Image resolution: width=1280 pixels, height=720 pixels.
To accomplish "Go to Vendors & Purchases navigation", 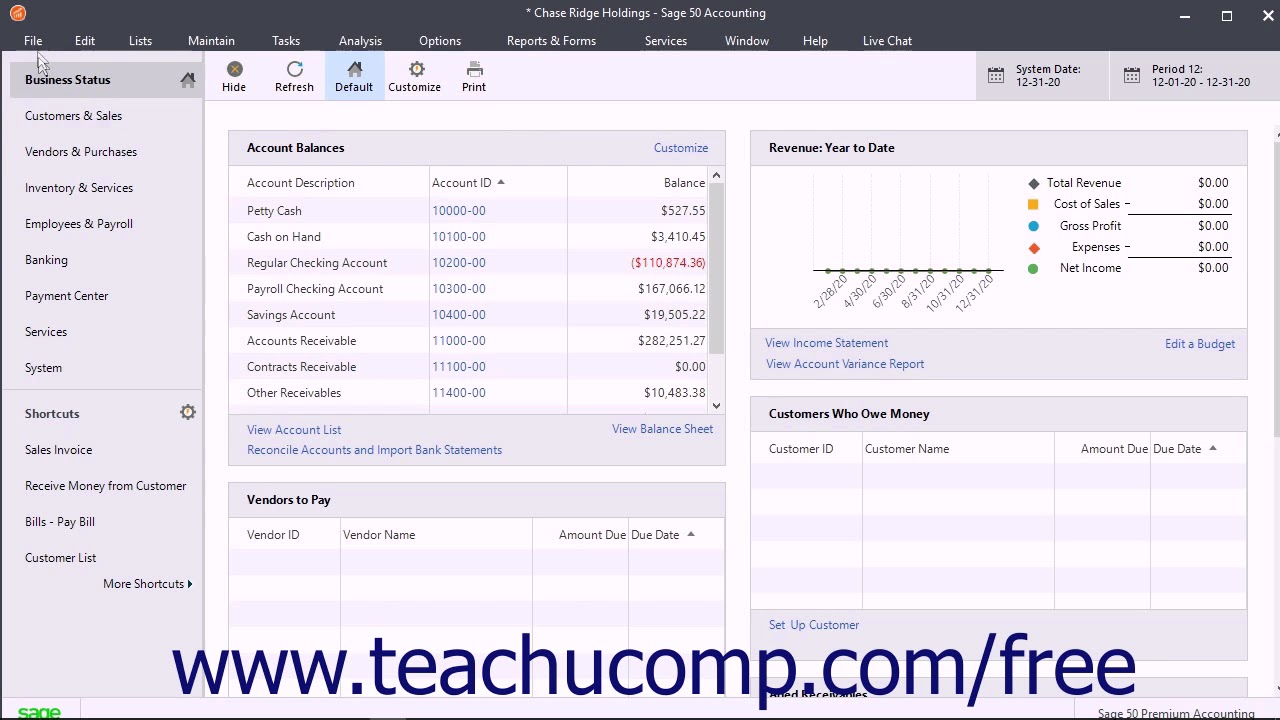I will (x=81, y=152).
